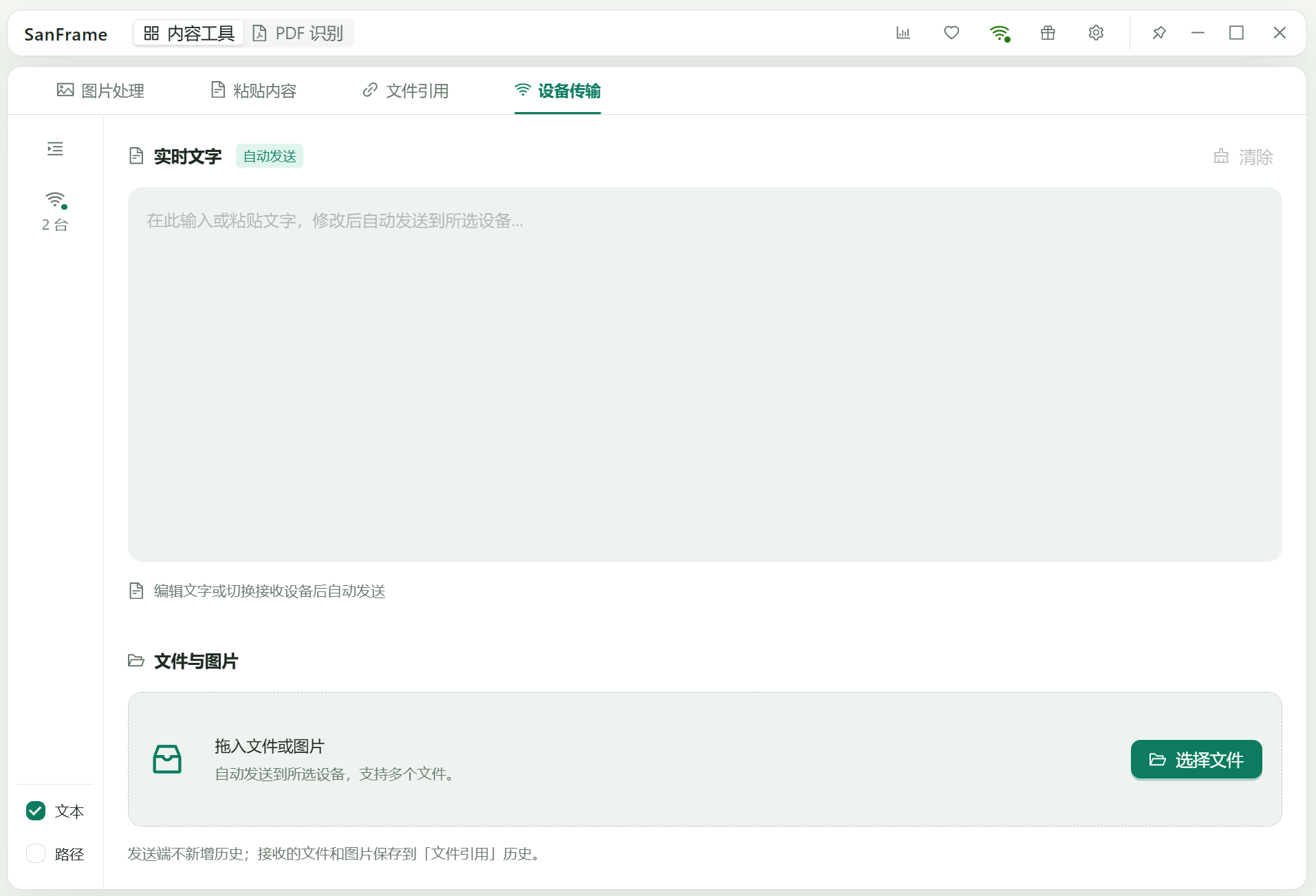Click the 清除 clear button
This screenshot has height=896, width=1316.
click(1243, 157)
